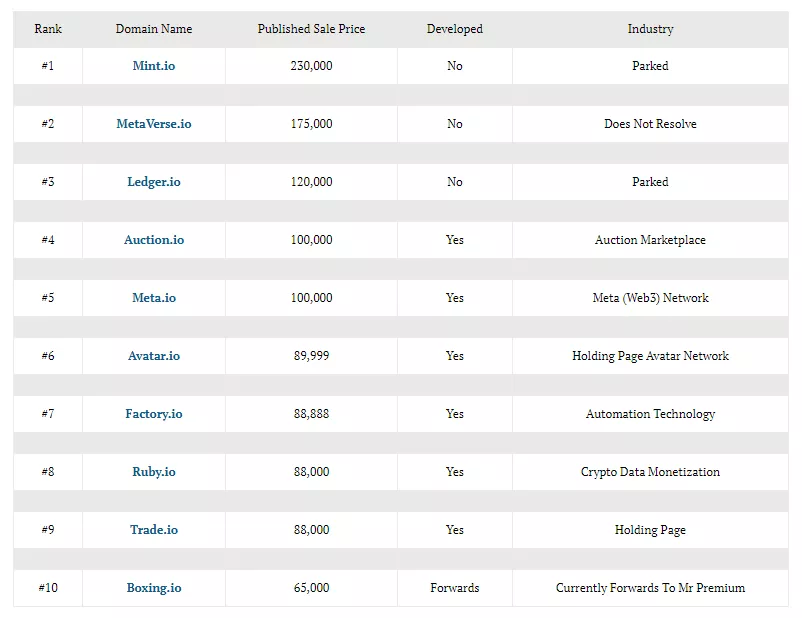Click the Industry column header
802x618 pixels.
pyautogui.click(x=650, y=29)
